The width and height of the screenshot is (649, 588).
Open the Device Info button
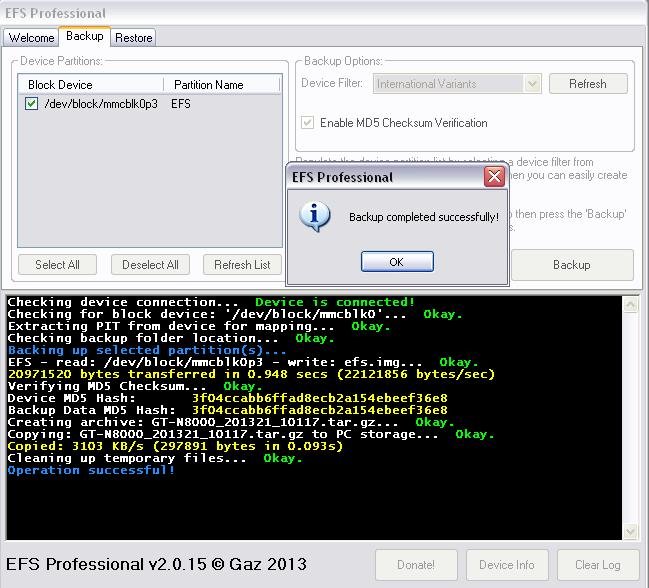coord(507,565)
